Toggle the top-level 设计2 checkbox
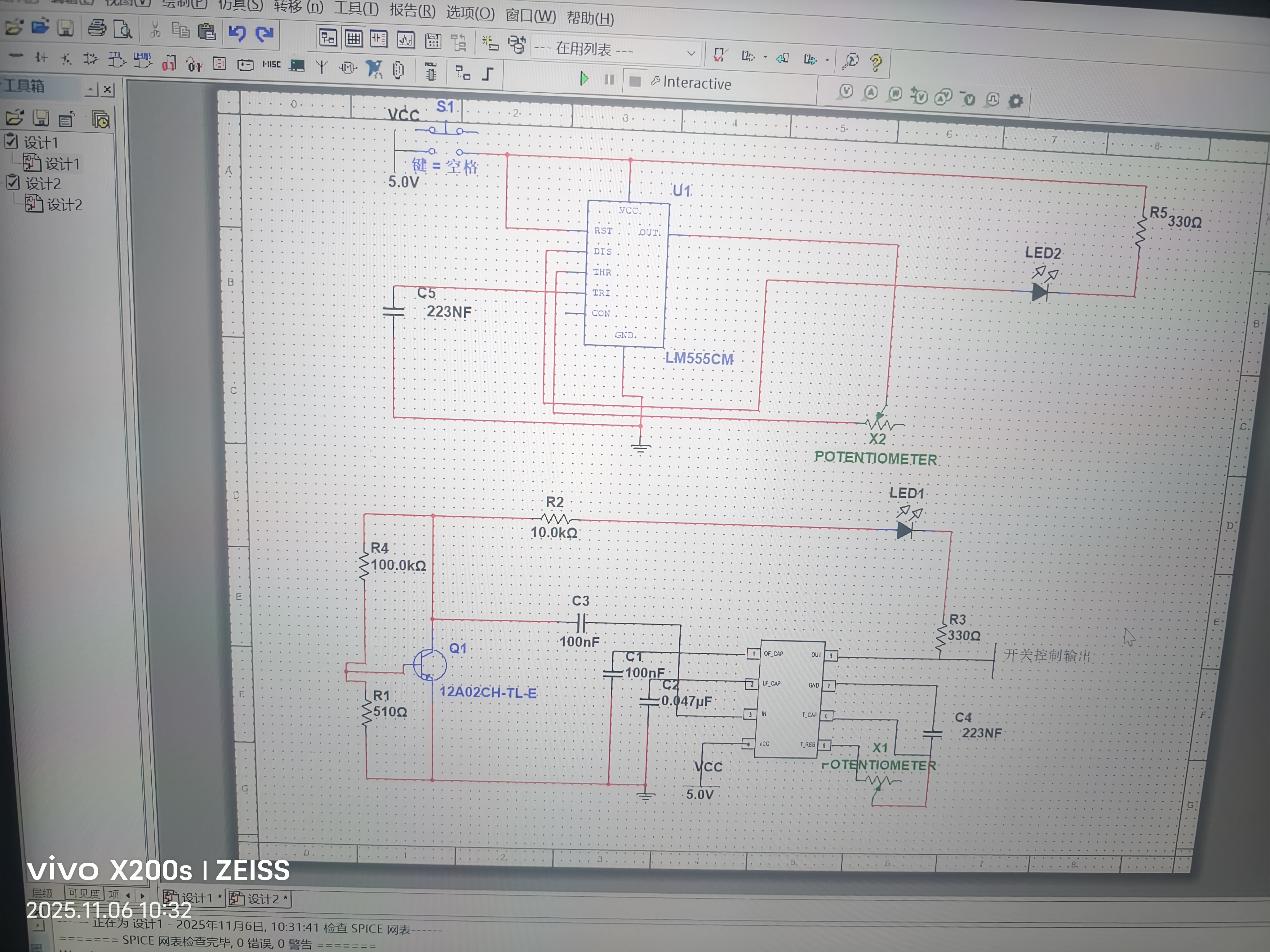 pyautogui.click(x=13, y=183)
